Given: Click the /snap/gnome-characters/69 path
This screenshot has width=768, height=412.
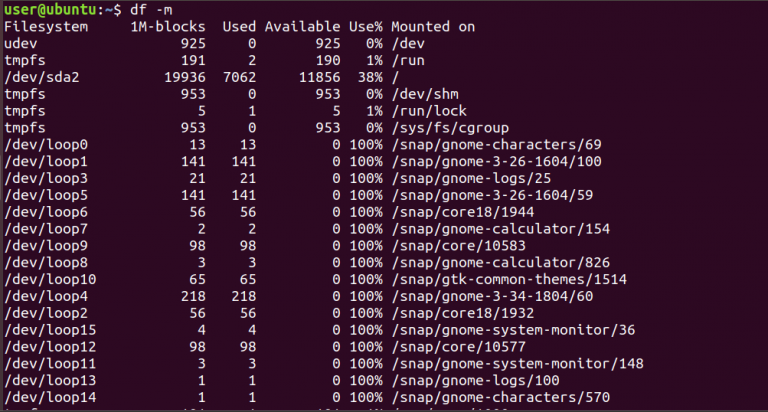Looking at the screenshot, I should 496,145.
